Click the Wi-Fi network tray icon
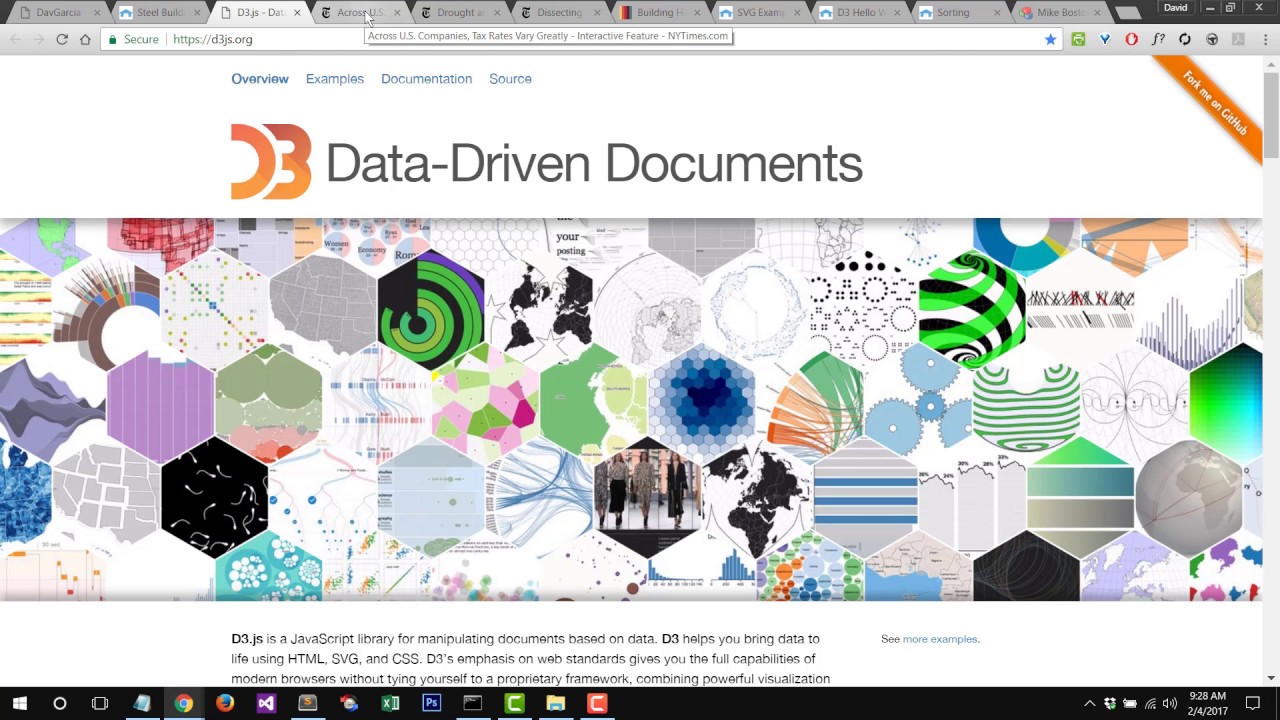This screenshot has height=720, width=1280. pyautogui.click(x=1150, y=703)
